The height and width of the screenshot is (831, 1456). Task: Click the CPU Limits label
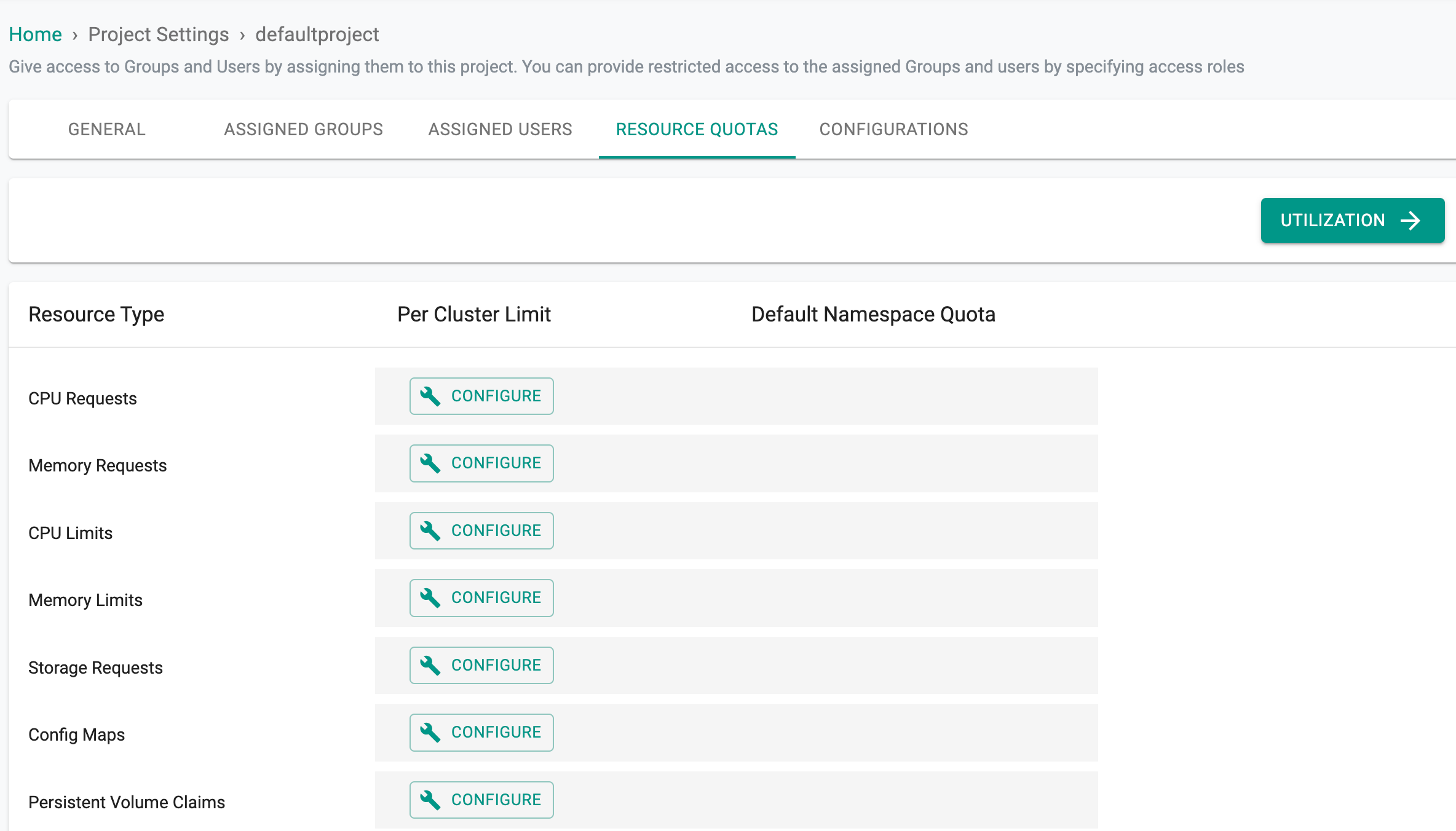pos(71,533)
